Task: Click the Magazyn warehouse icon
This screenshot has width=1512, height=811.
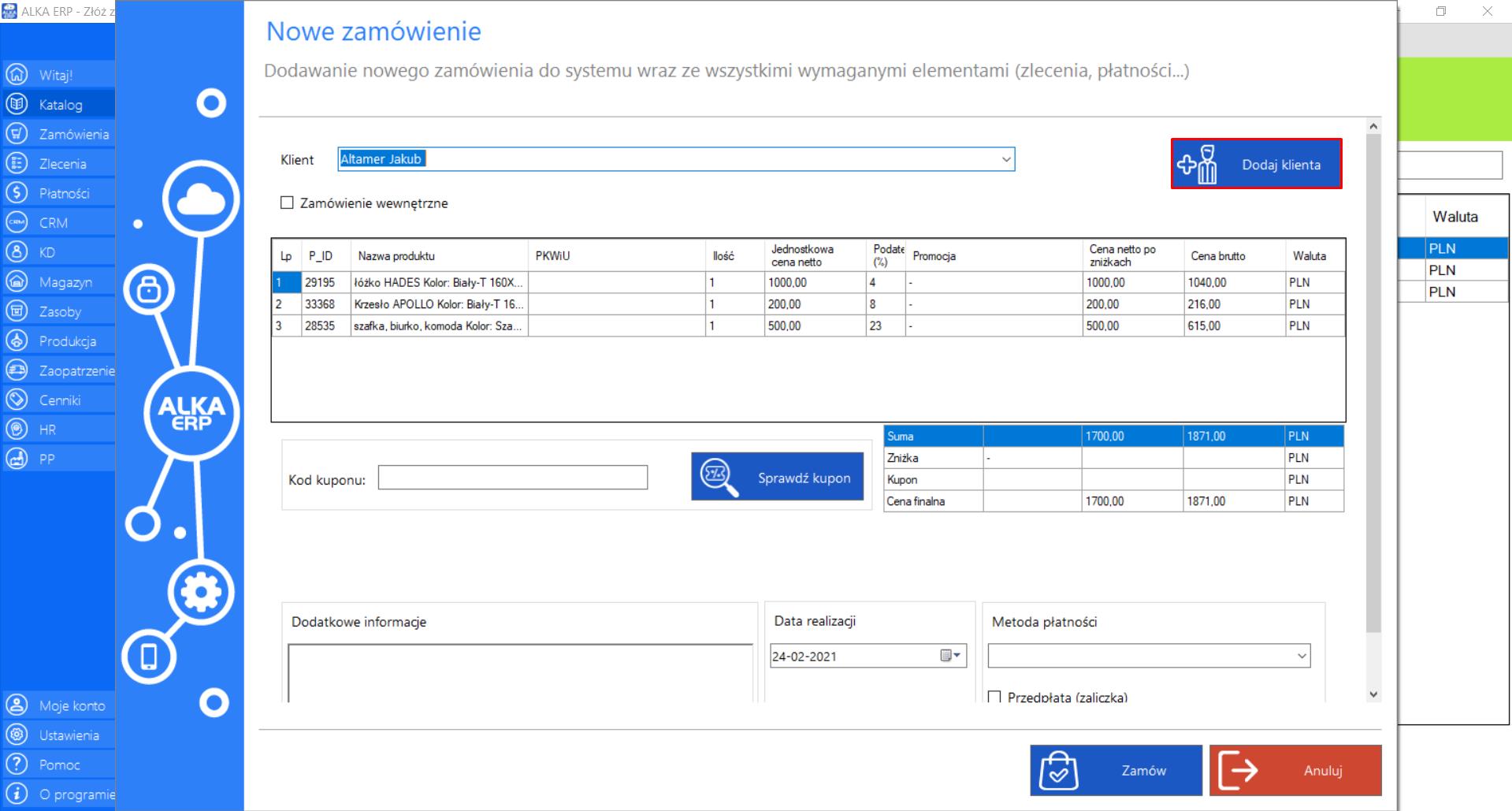Action: click(x=17, y=281)
